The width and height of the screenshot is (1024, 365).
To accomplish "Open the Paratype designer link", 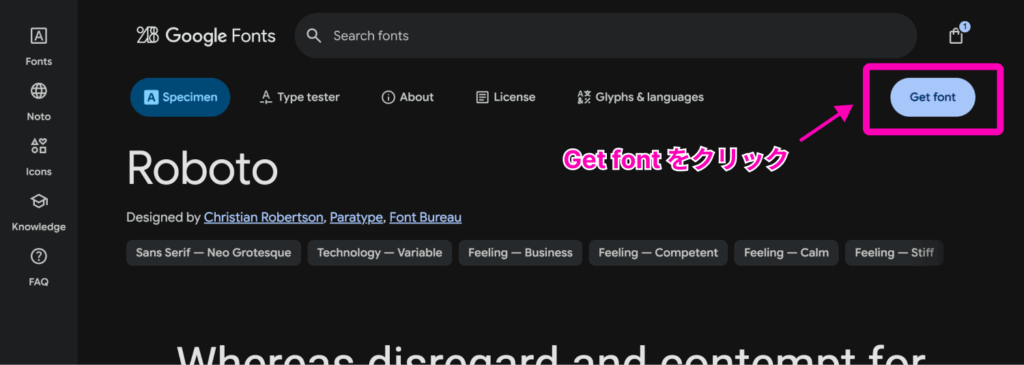I will 357,217.
